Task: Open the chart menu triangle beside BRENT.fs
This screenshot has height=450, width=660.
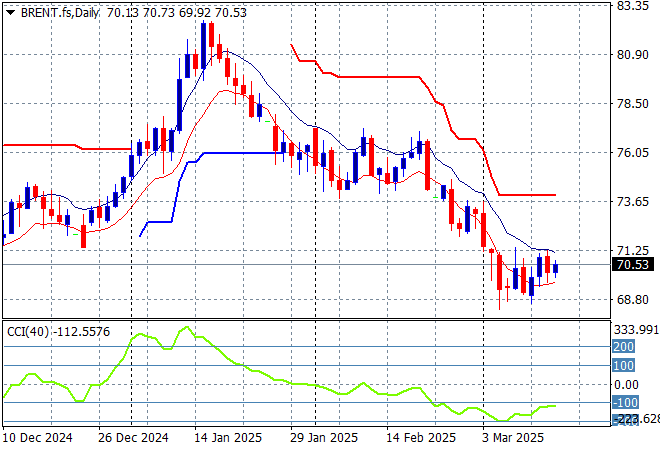Action: point(11,13)
